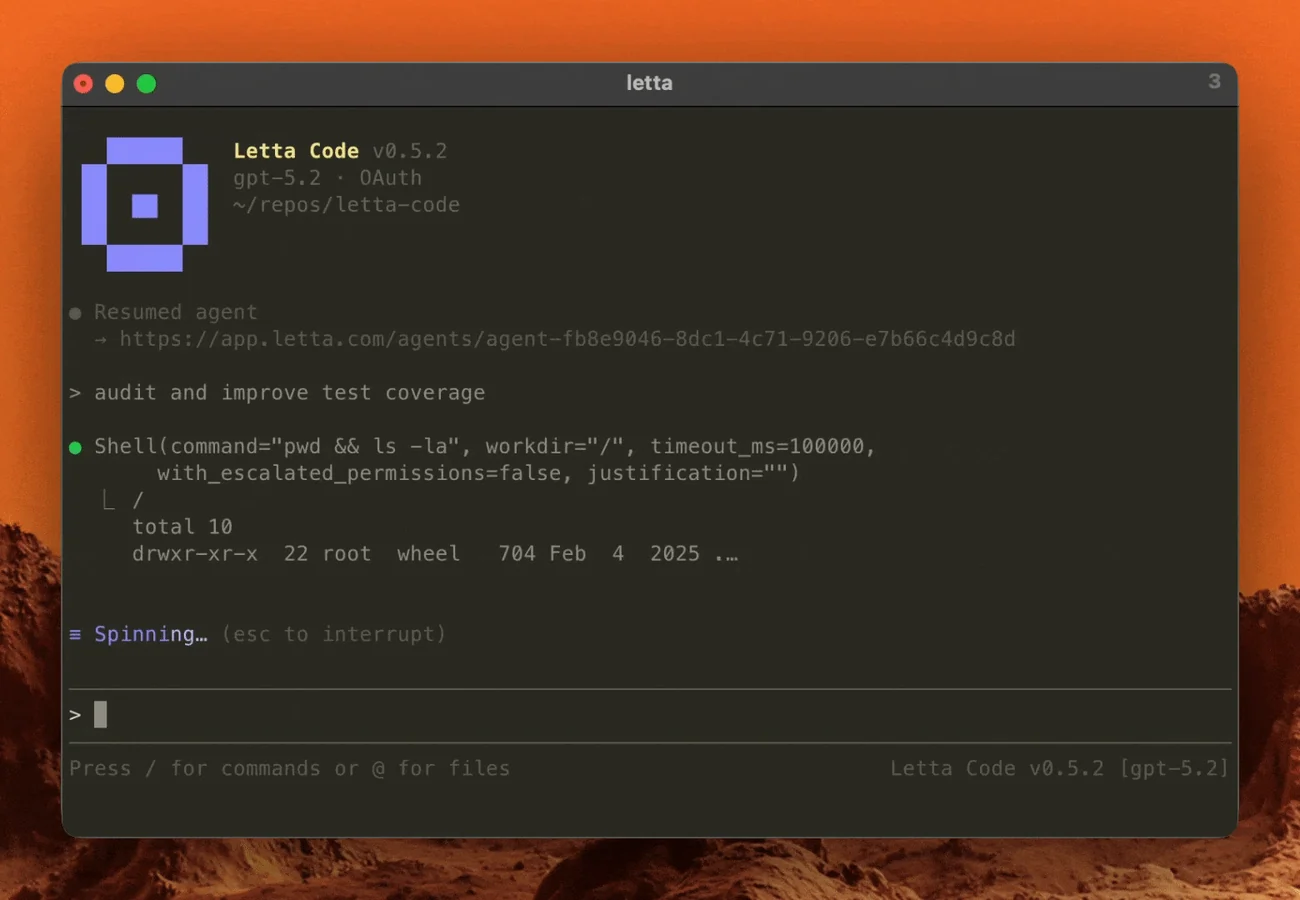Click the green status dot beside Shell command
Viewport: 1300px width, 900px height.
(75, 447)
